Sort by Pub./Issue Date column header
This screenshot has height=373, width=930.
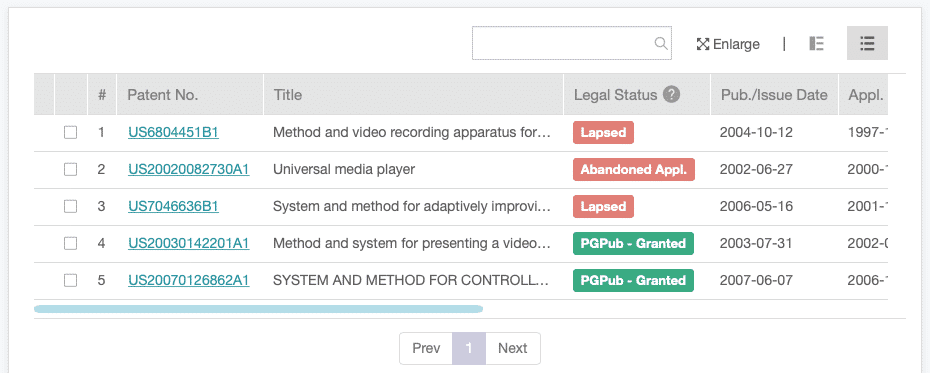coord(774,94)
